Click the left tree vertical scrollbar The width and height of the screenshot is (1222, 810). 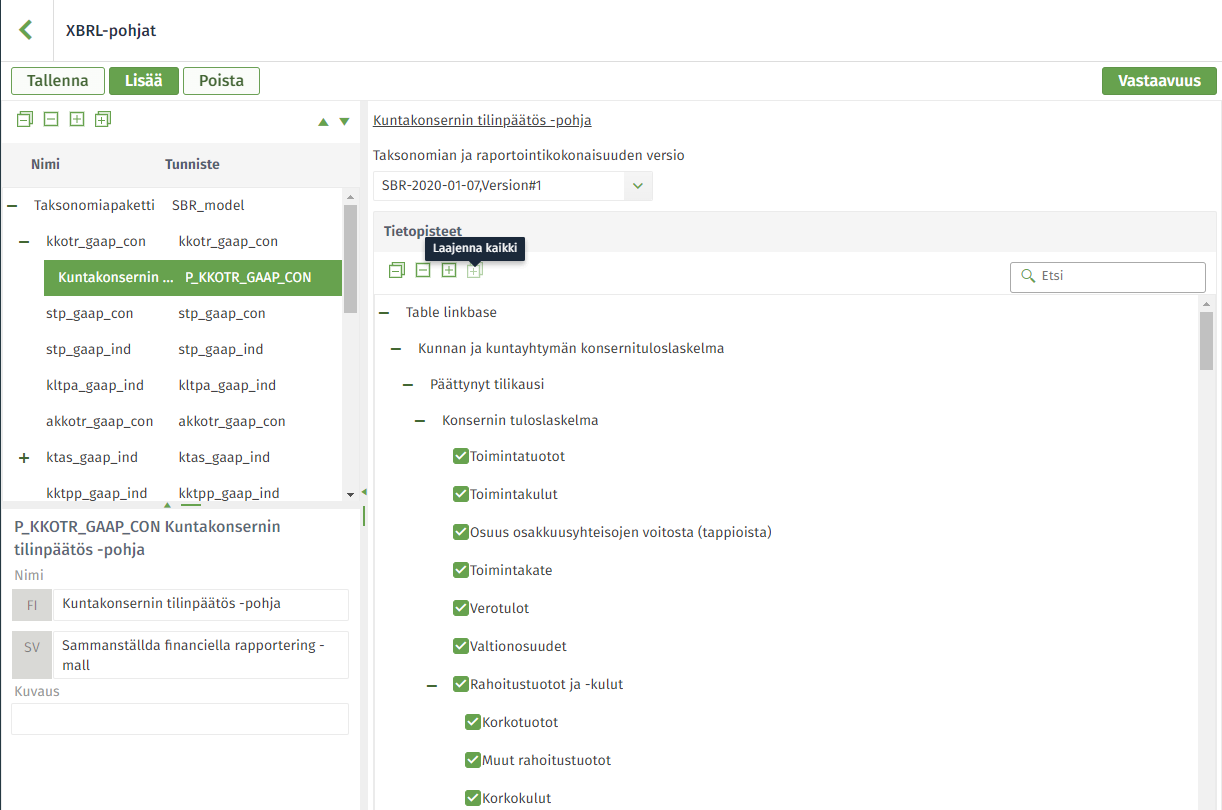[350, 260]
